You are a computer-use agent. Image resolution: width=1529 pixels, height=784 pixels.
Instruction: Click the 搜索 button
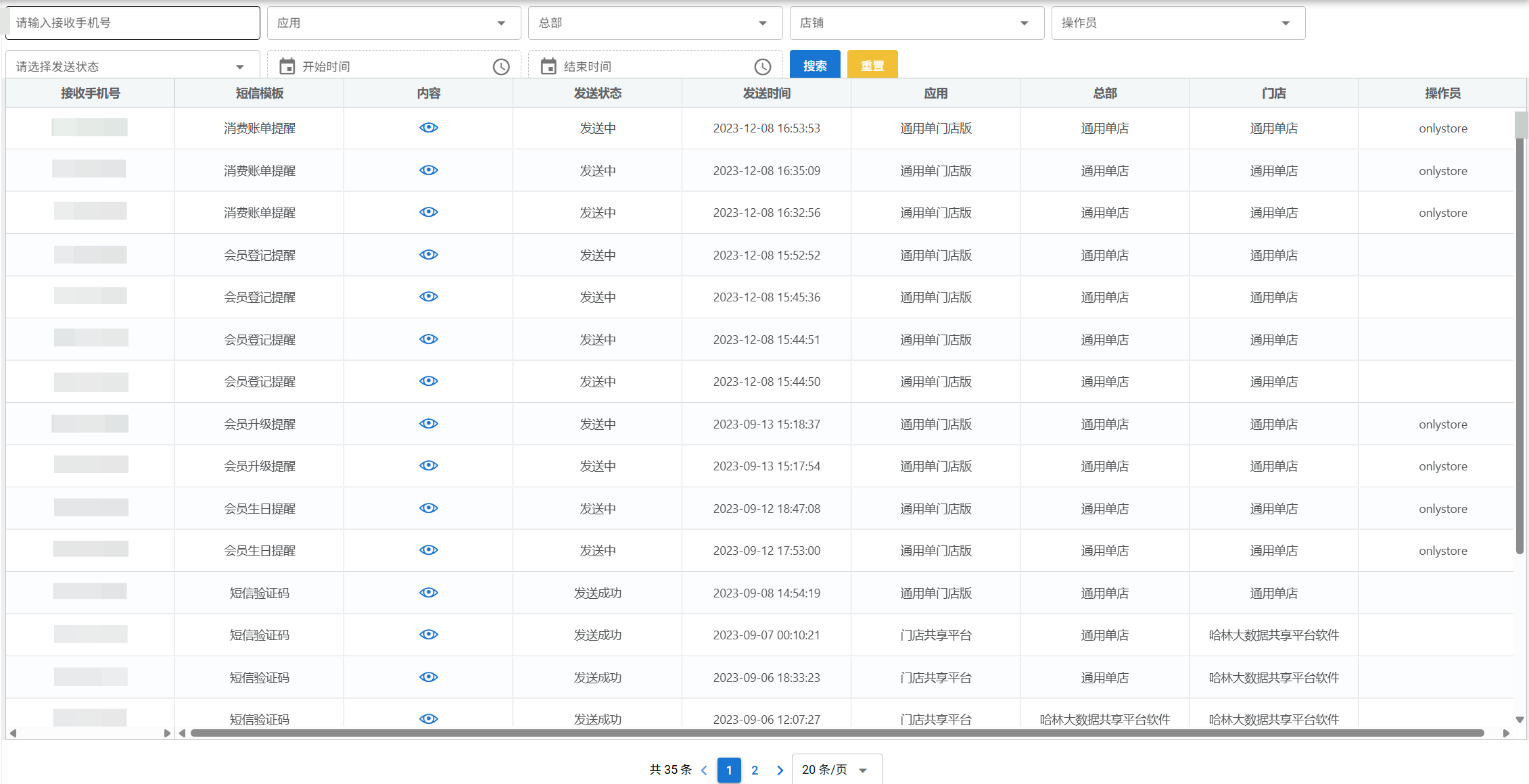[x=815, y=65]
